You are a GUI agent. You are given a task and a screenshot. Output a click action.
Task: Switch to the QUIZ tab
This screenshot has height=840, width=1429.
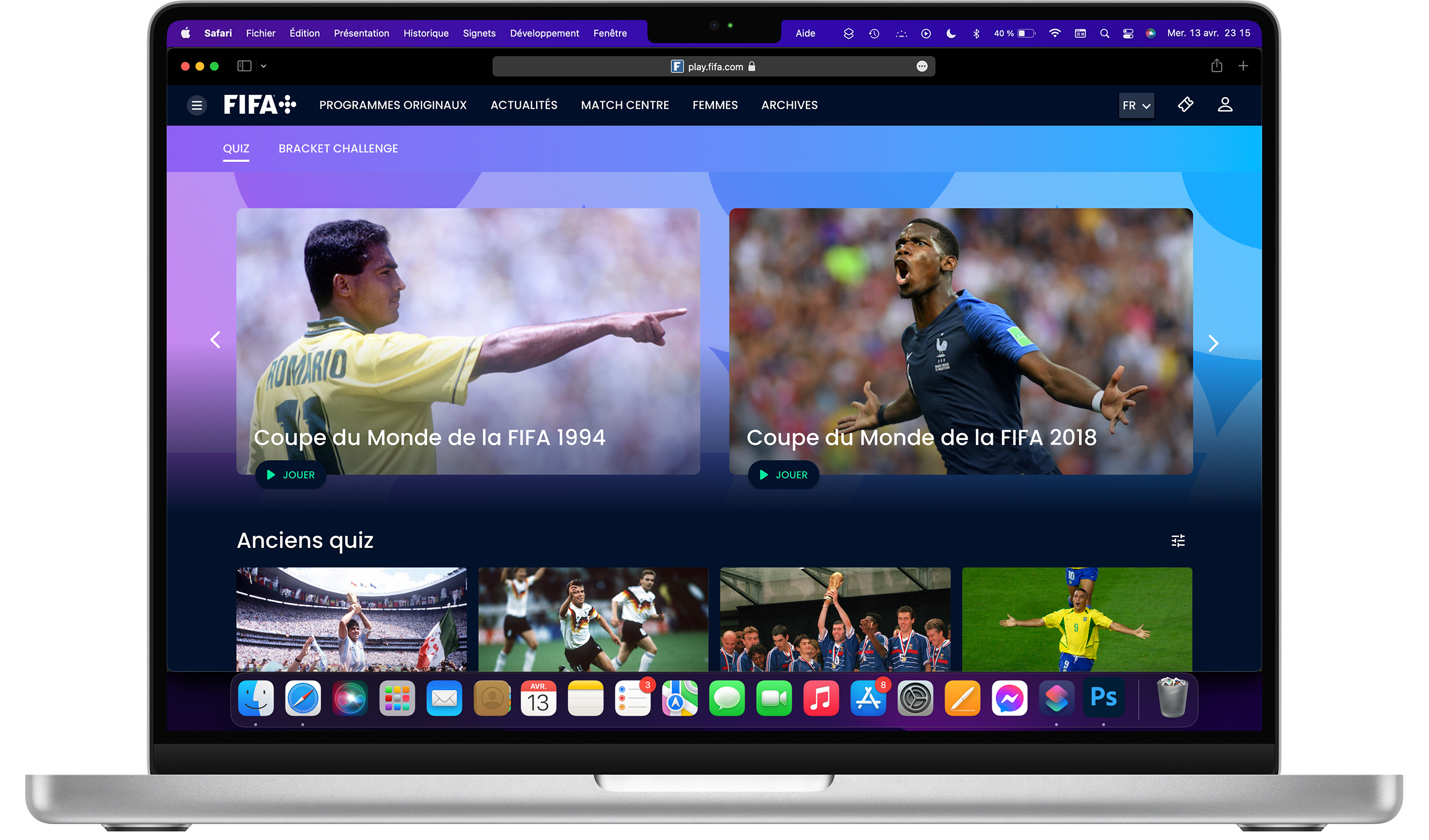click(x=236, y=149)
